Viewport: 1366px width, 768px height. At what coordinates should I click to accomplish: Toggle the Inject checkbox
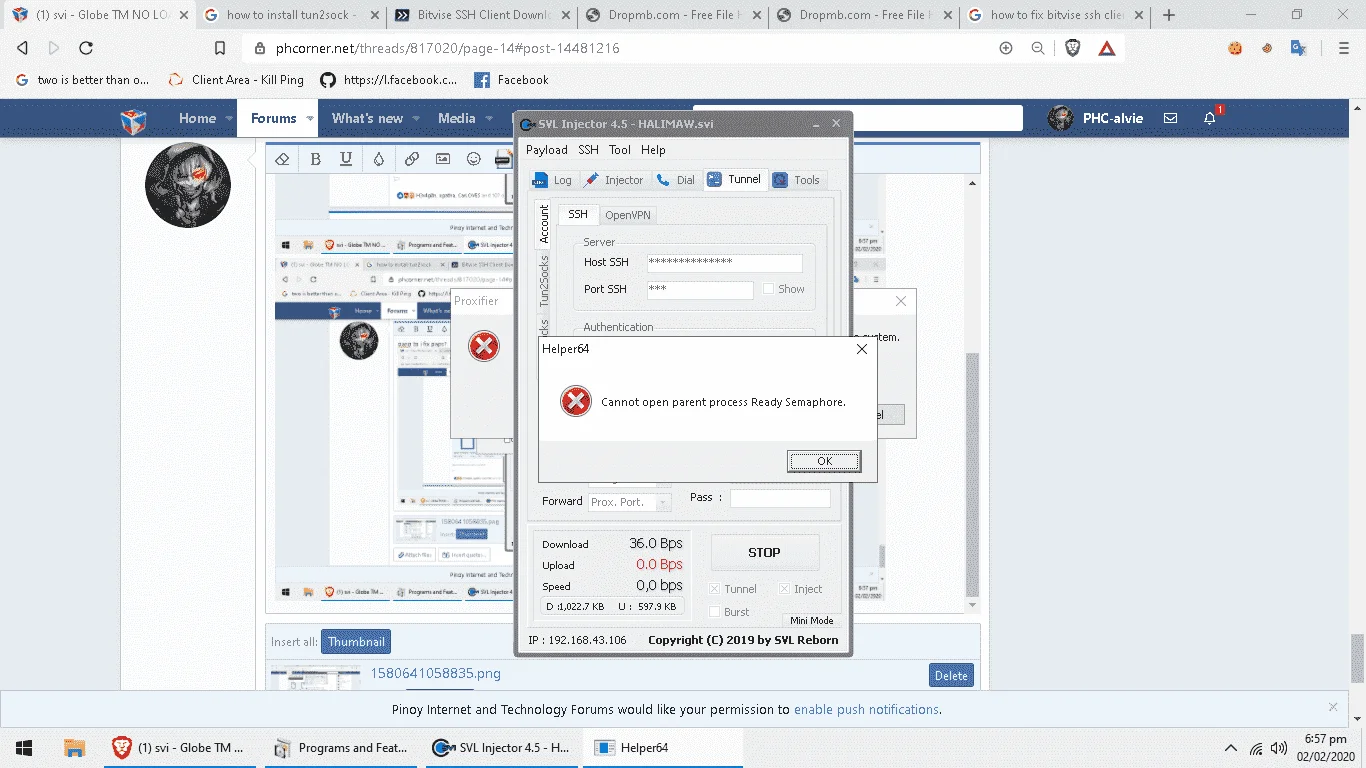(x=785, y=589)
